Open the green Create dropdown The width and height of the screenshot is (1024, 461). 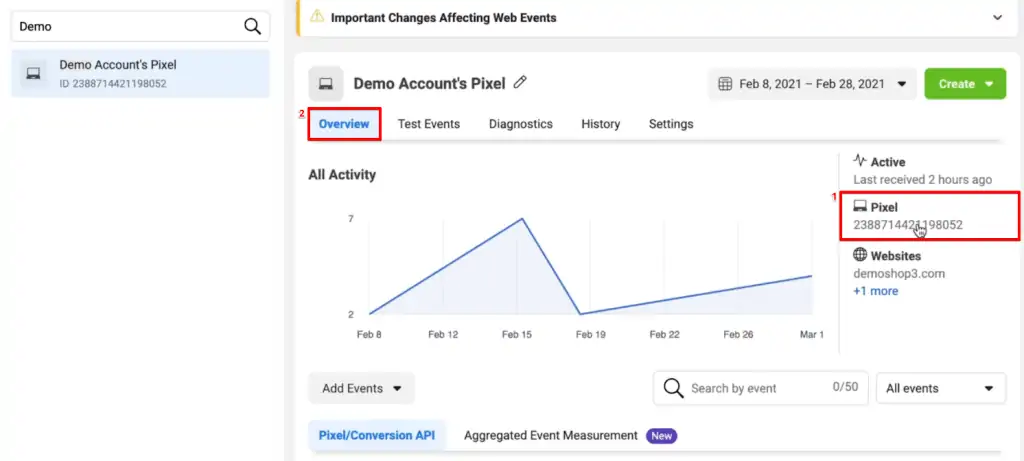(965, 84)
